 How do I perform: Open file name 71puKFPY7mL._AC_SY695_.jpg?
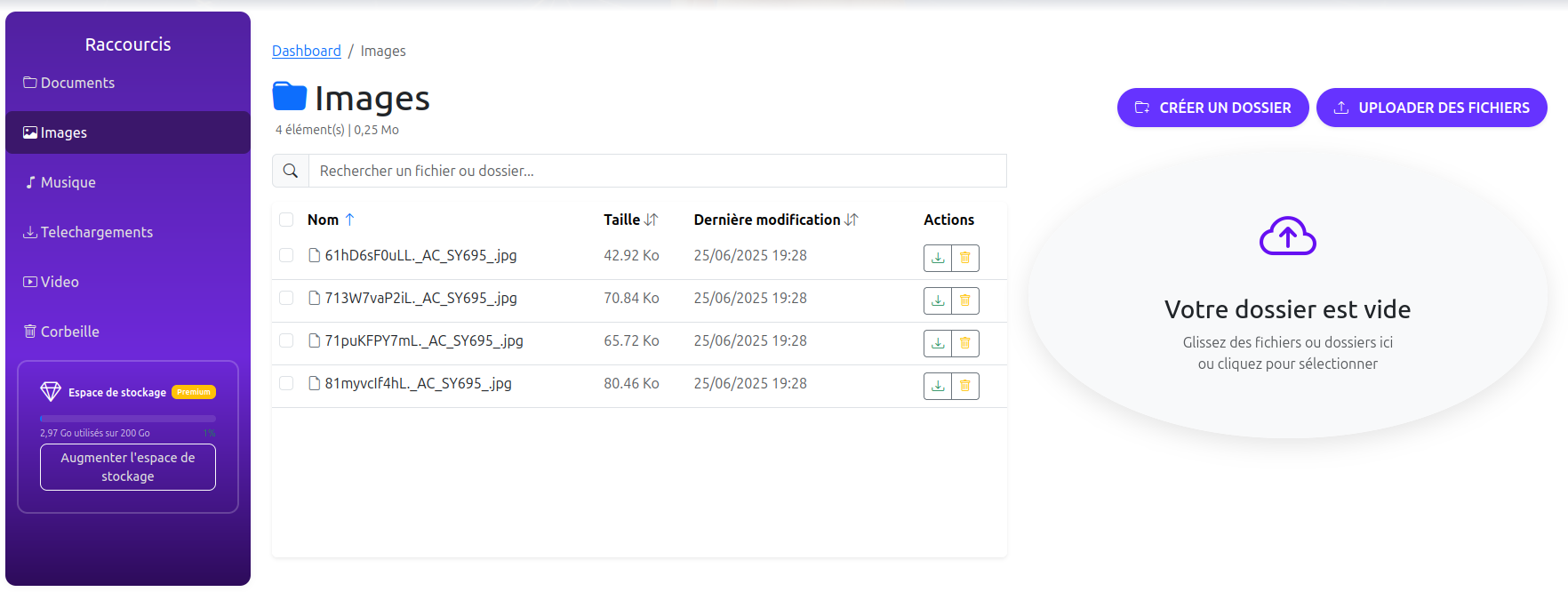click(x=424, y=340)
